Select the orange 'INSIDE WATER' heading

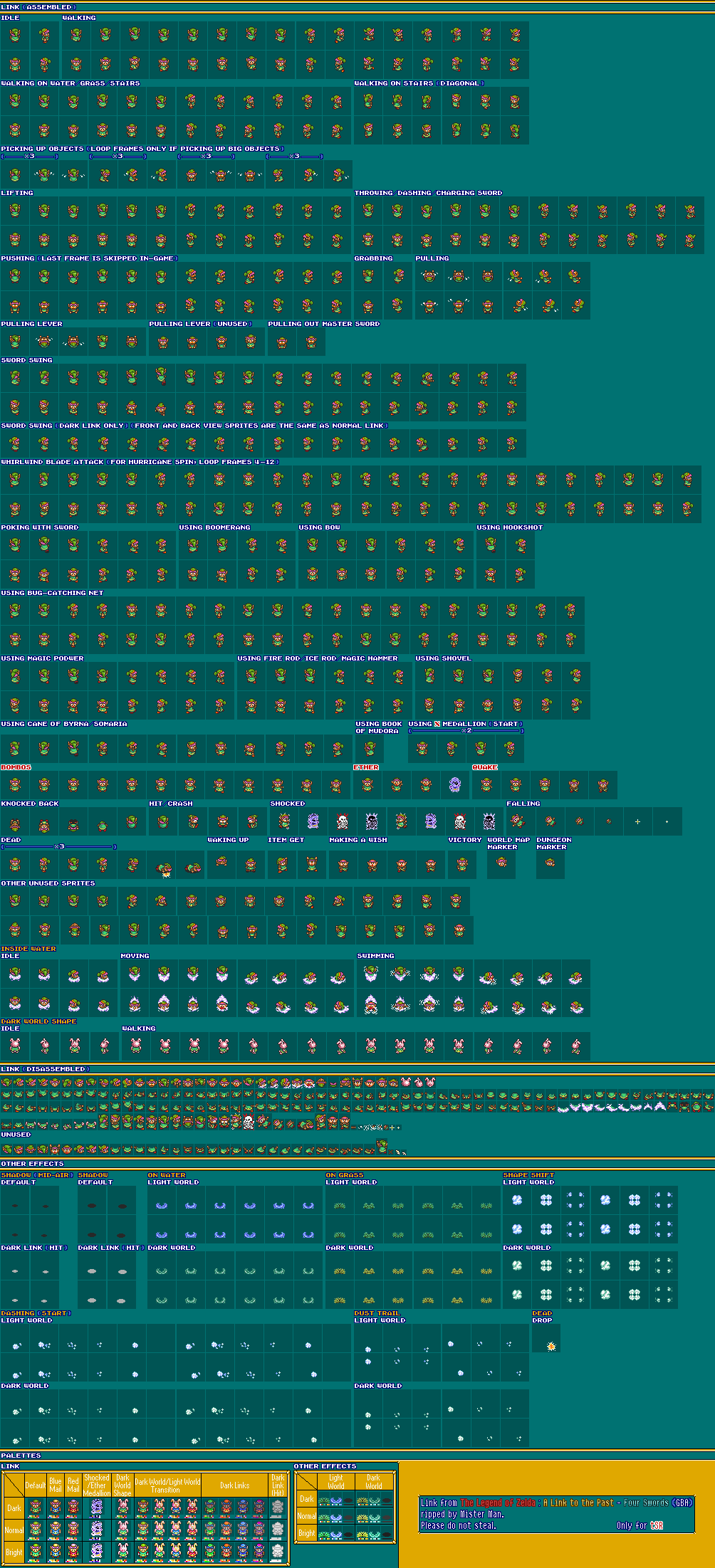pos(28,949)
